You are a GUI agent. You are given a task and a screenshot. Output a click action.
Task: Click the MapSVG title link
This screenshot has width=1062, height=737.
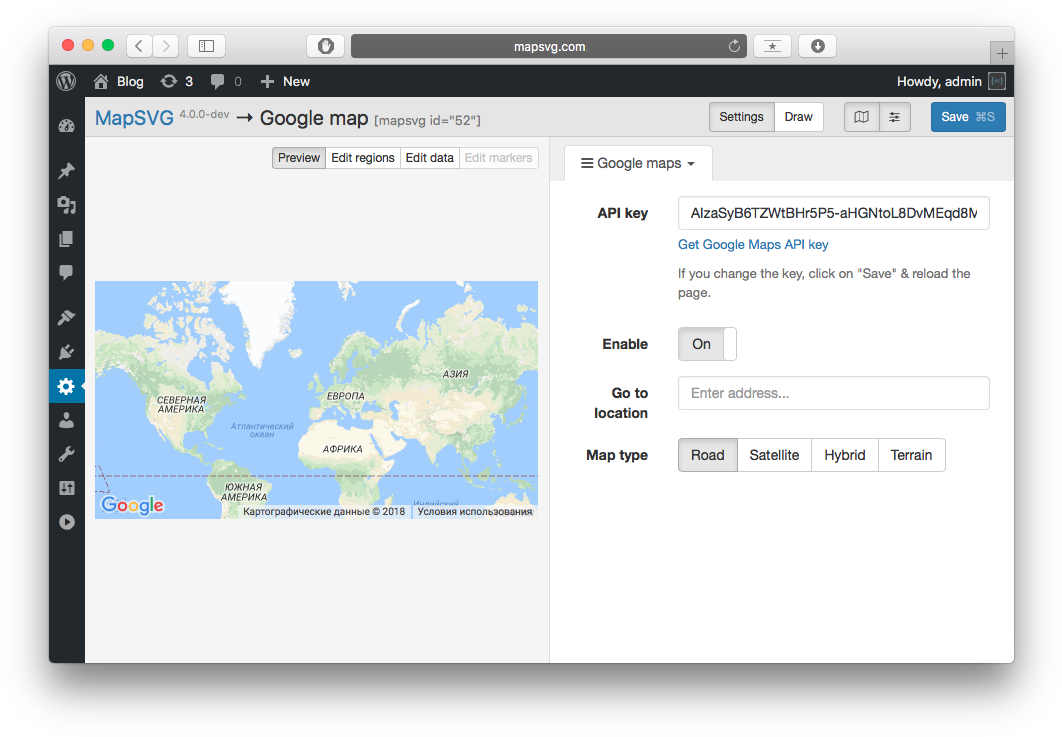[134, 118]
